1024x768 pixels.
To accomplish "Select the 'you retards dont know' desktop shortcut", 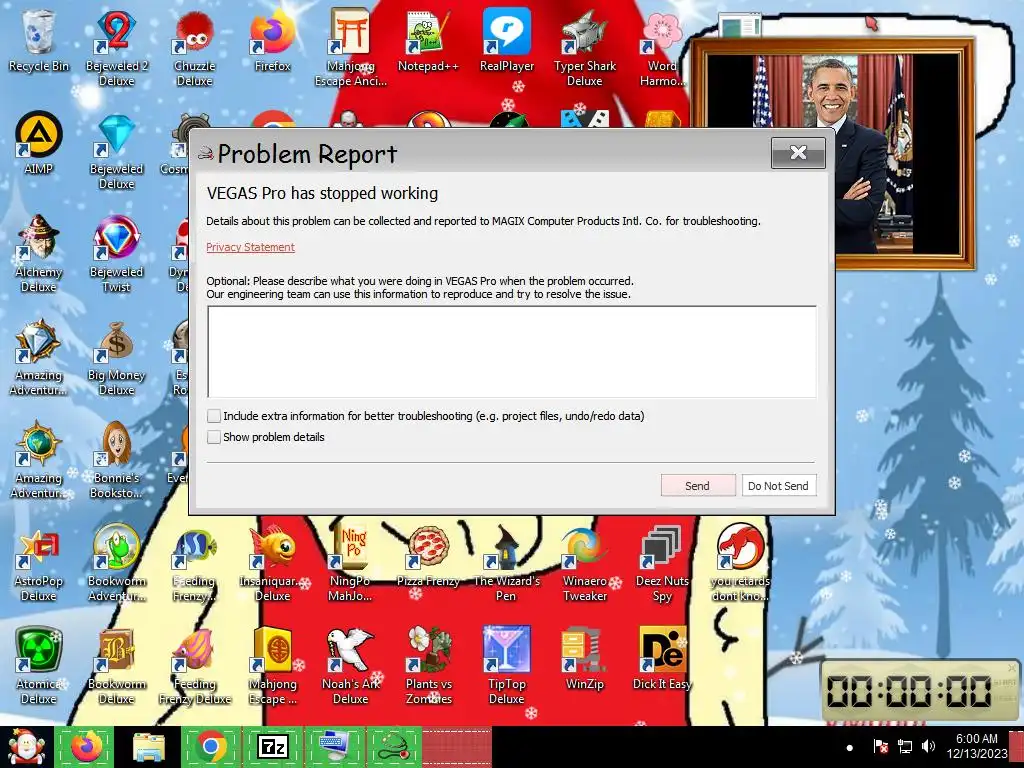I will pyautogui.click(x=741, y=564).
